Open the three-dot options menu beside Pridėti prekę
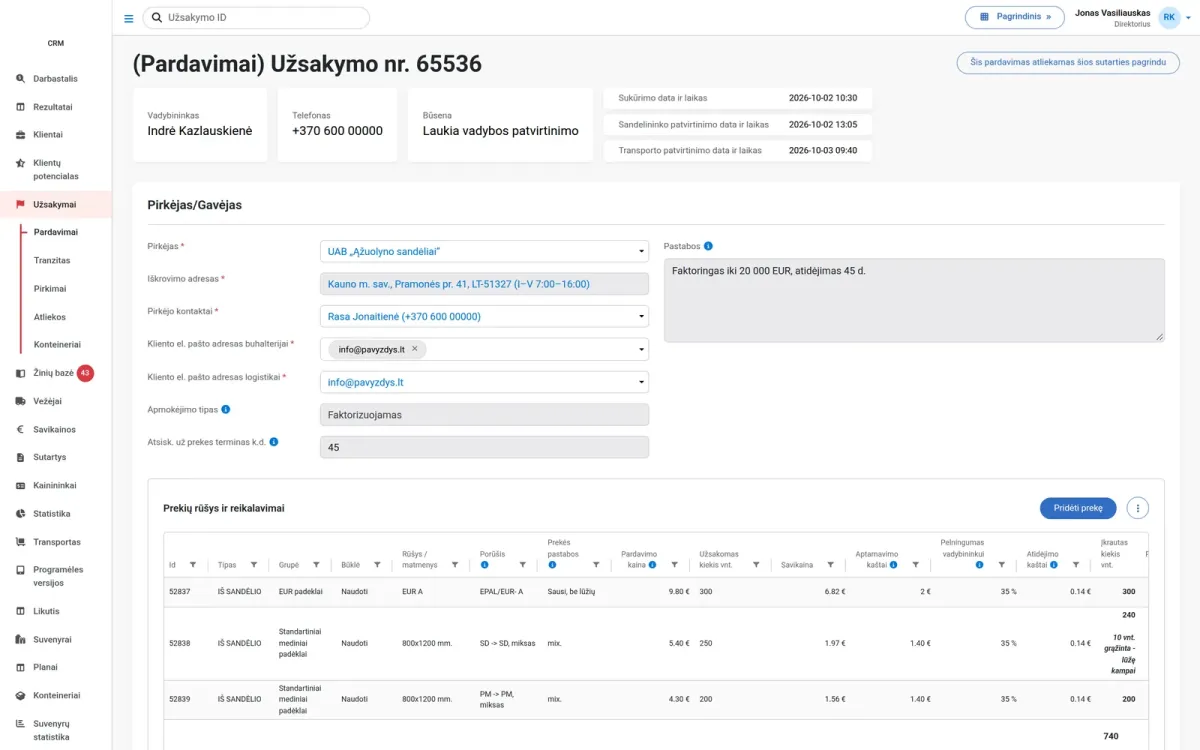The width and height of the screenshot is (1200, 750). click(1137, 508)
